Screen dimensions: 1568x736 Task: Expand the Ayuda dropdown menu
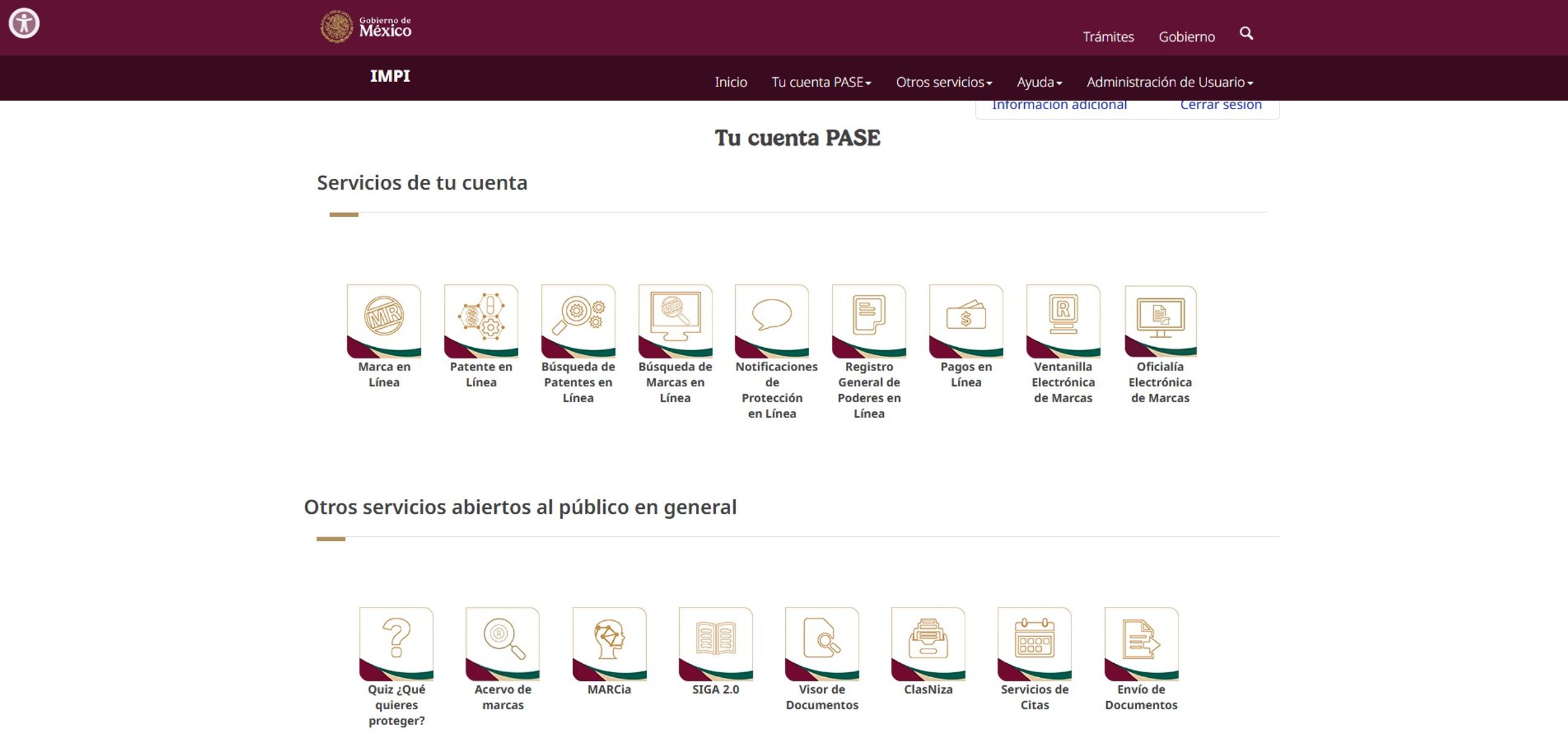click(x=1039, y=82)
